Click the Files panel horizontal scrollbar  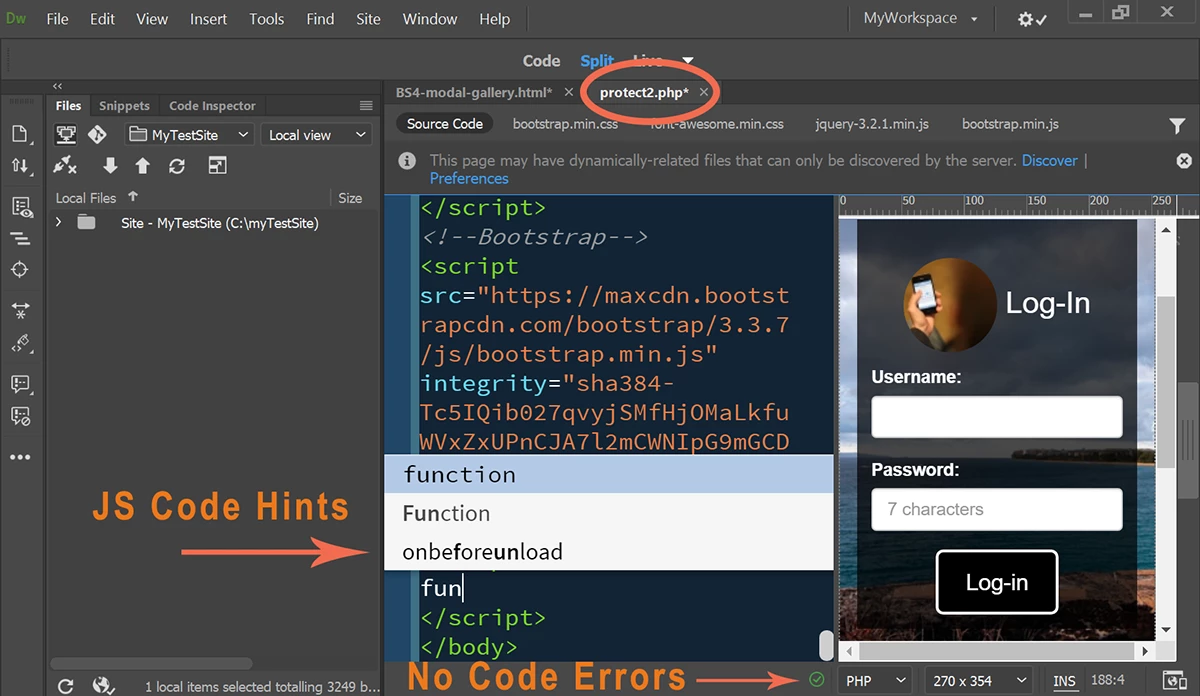[x=150, y=663]
